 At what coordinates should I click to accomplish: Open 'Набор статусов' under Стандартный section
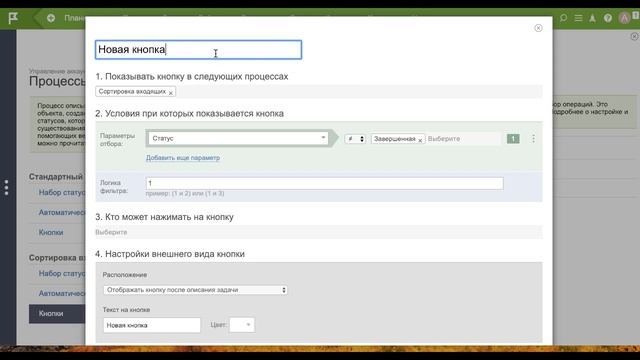[62, 192]
